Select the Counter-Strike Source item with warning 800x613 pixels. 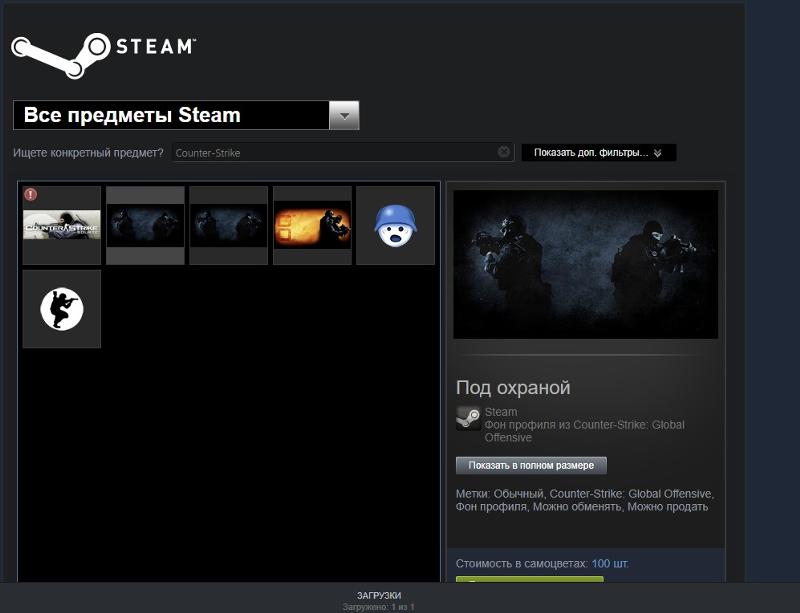click(62, 225)
